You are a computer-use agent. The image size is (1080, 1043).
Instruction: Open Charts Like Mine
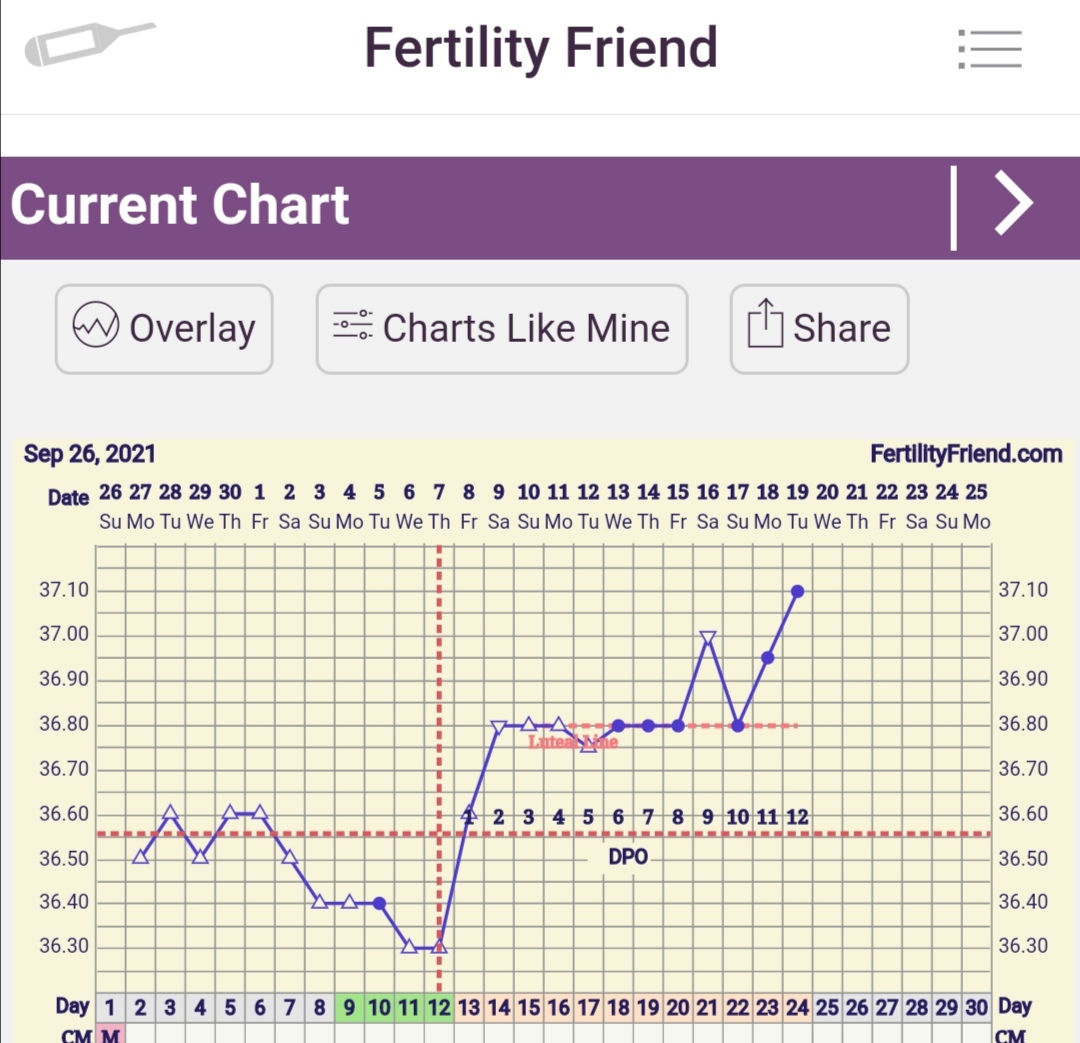point(502,329)
